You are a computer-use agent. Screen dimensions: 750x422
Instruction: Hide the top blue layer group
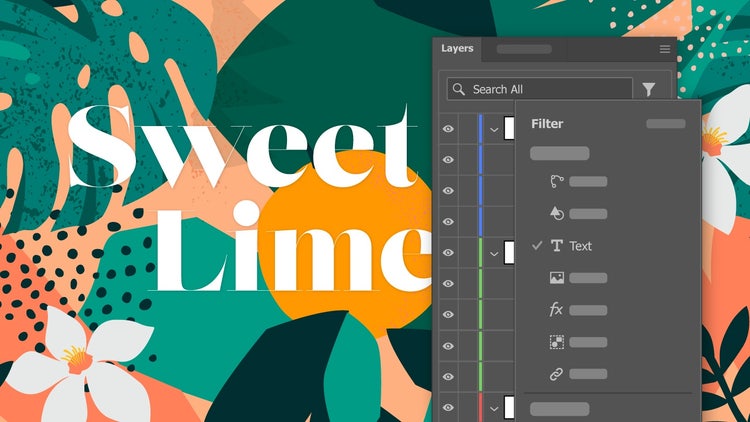pyautogui.click(x=448, y=129)
